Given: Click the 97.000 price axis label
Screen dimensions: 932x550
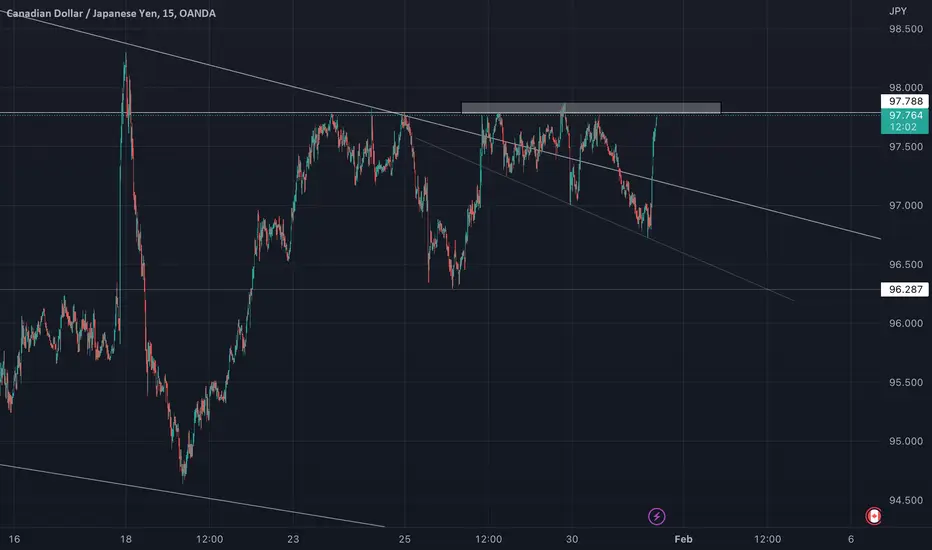Looking at the screenshot, I should coord(905,206).
